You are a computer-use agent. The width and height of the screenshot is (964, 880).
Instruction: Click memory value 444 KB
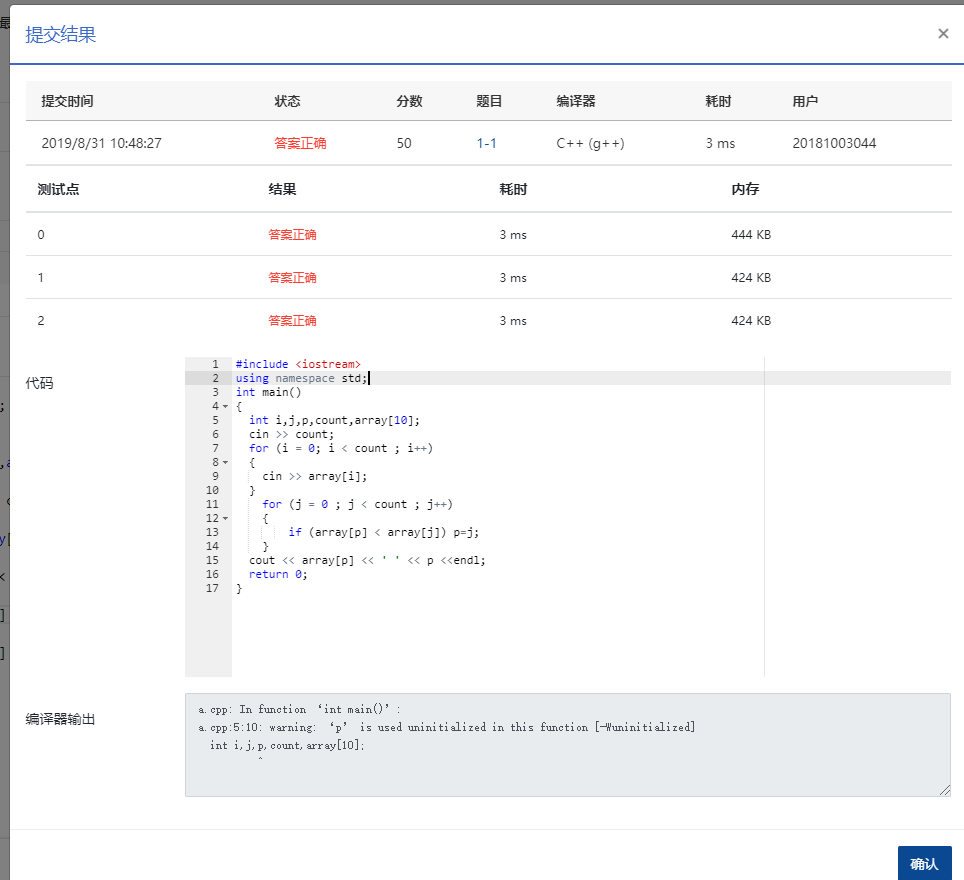(x=751, y=234)
